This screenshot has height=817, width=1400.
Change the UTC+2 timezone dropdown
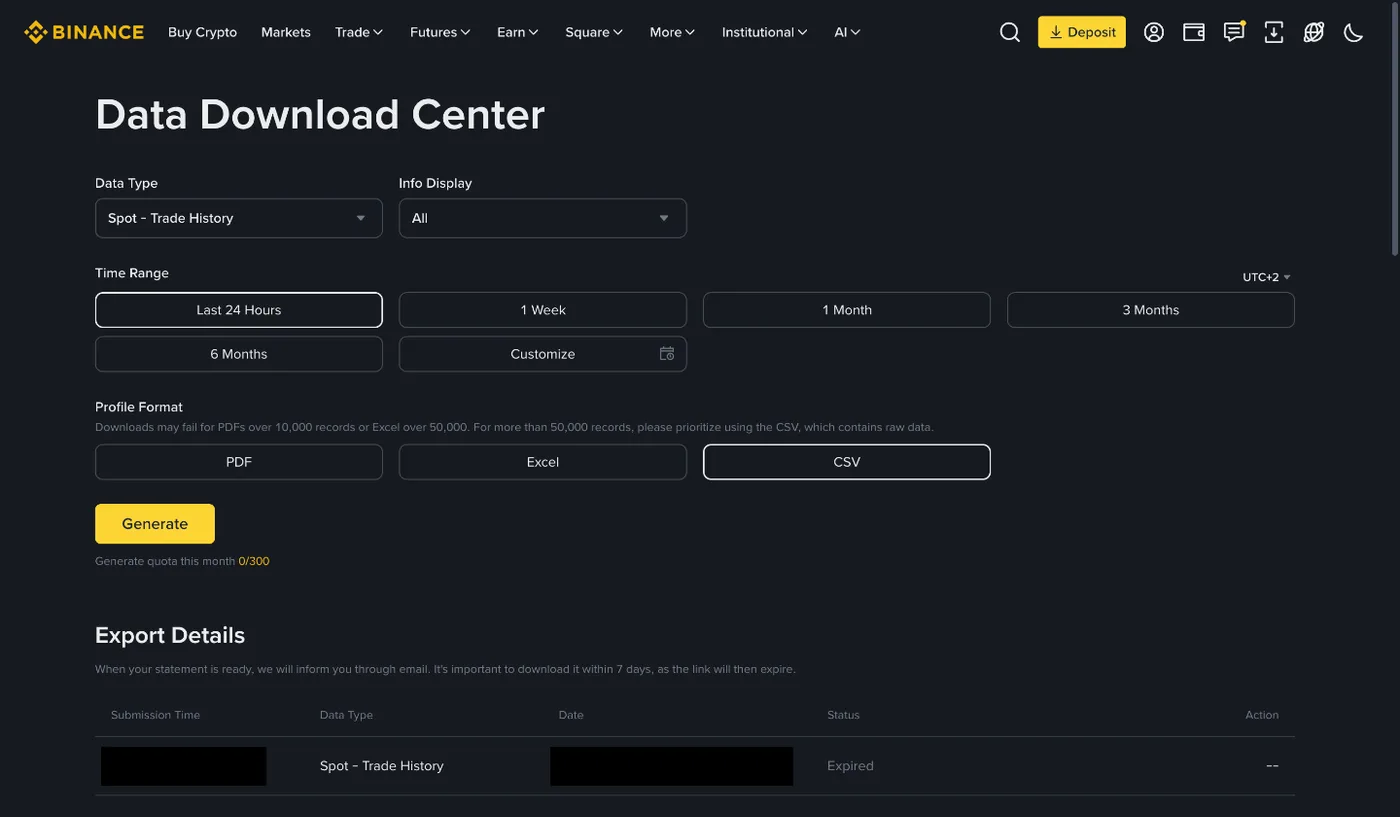[x=1267, y=277]
